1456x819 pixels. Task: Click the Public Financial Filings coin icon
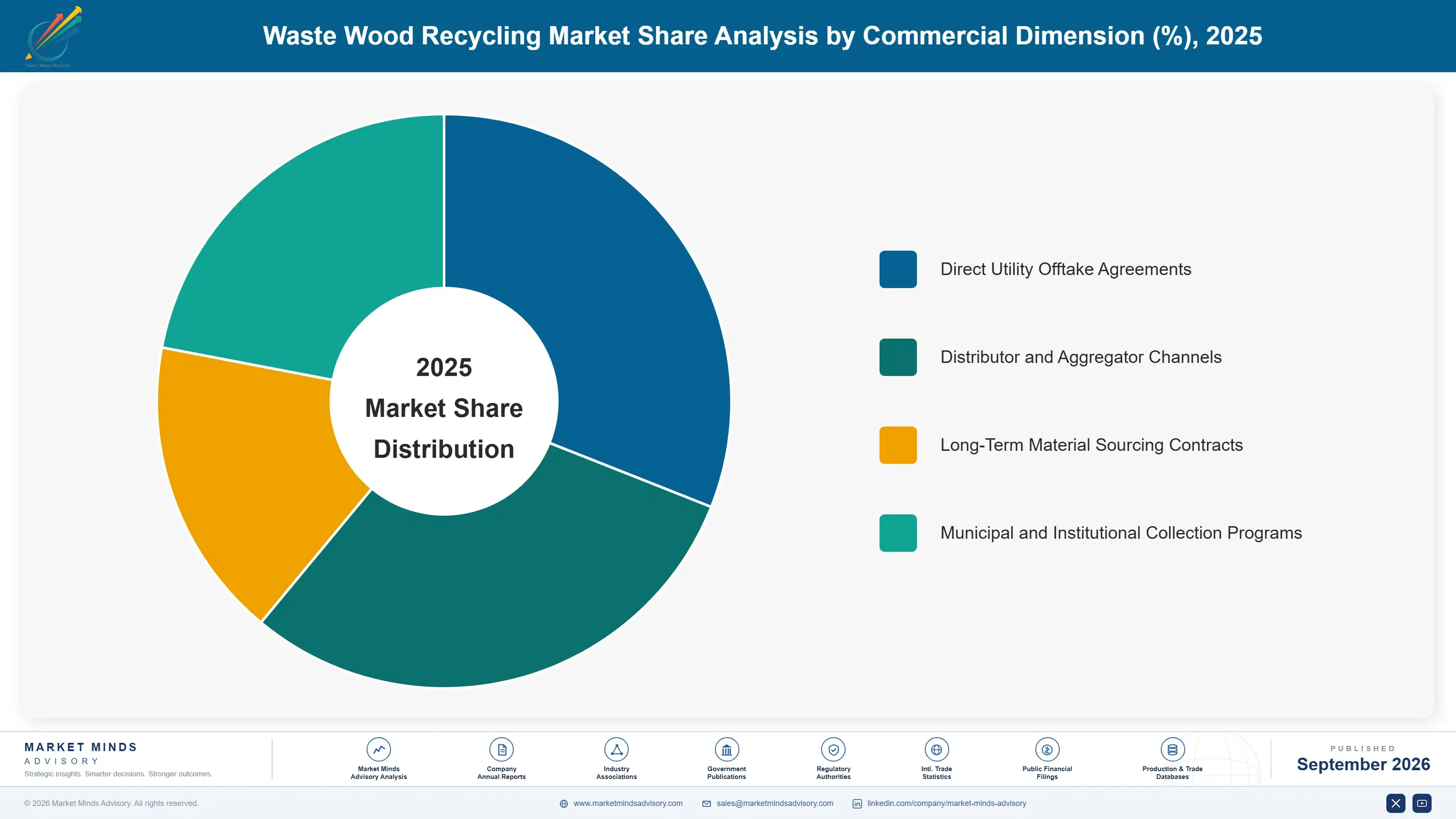click(x=1047, y=749)
